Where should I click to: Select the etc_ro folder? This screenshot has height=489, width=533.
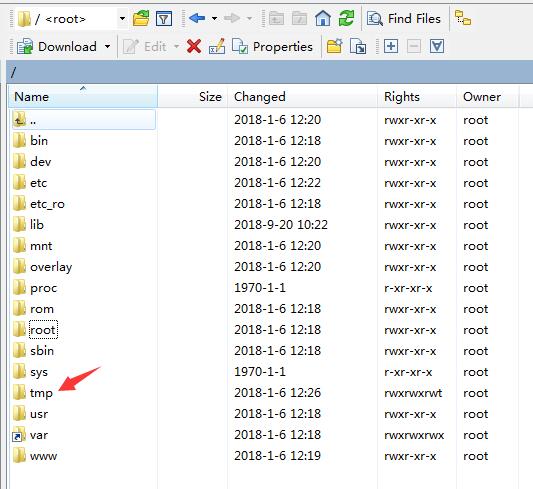(x=47, y=204)
